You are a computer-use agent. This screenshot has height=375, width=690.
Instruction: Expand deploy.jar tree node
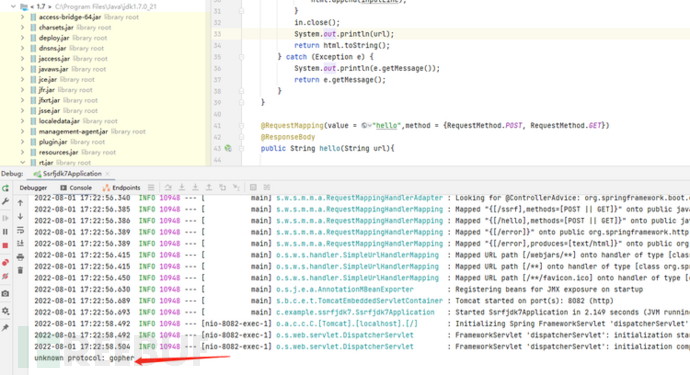(x=22, y=38)
